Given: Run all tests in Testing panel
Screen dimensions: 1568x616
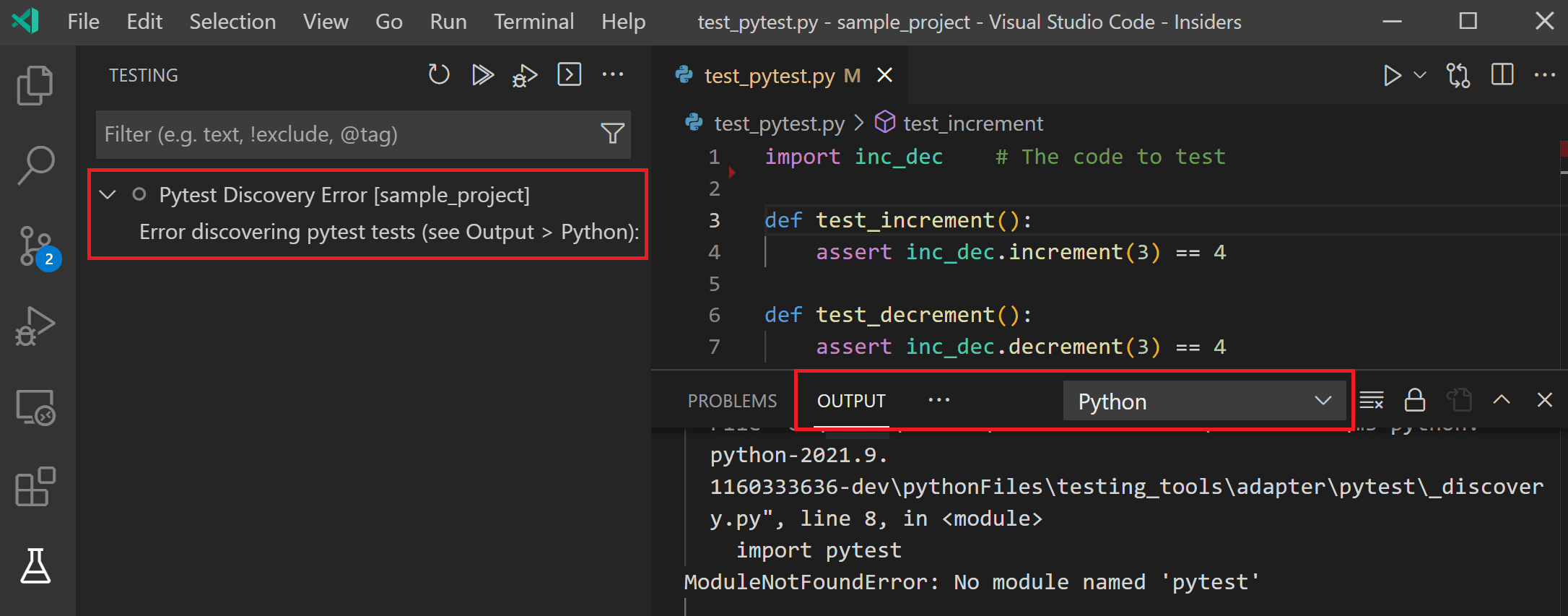Looking at the screenshot, I should coord(482,74).
